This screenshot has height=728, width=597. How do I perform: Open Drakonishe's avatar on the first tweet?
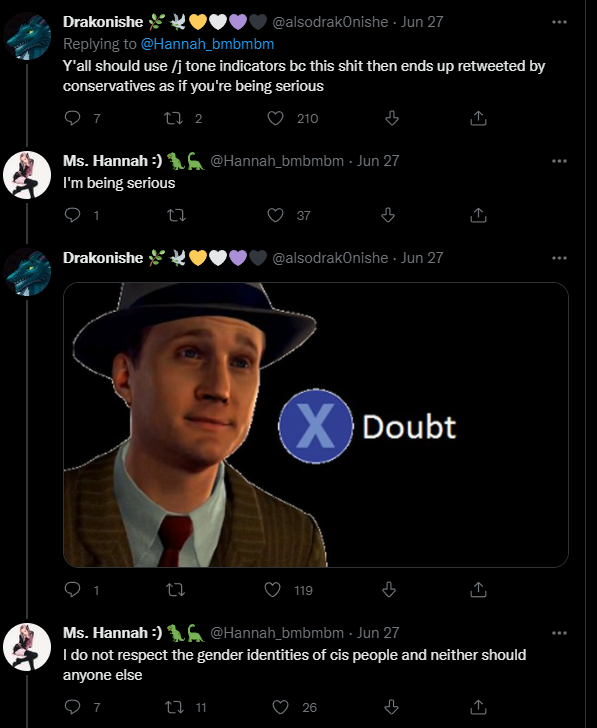tap(27, 36)
